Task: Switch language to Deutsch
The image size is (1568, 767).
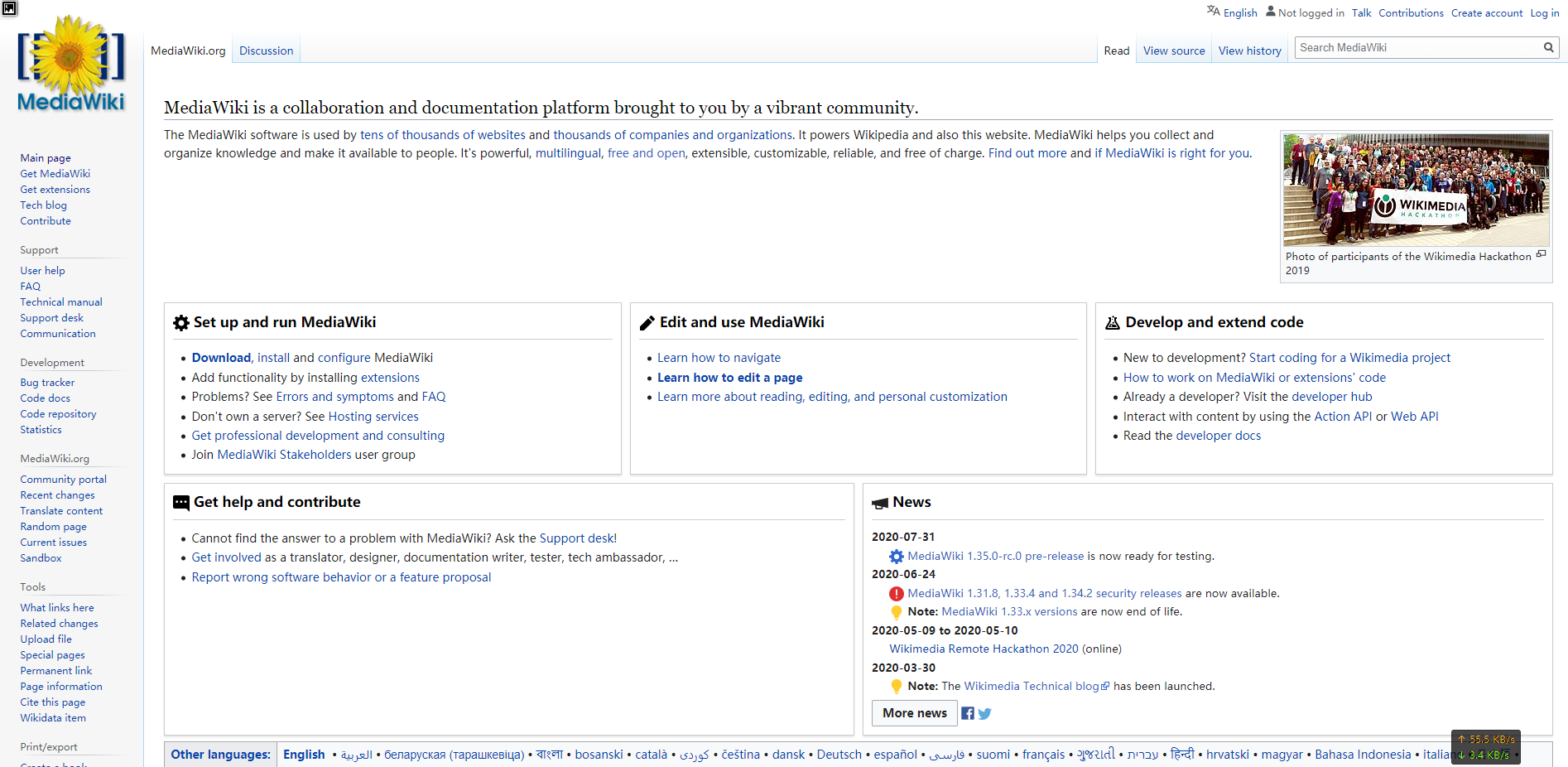Action: tap(839, 755)
